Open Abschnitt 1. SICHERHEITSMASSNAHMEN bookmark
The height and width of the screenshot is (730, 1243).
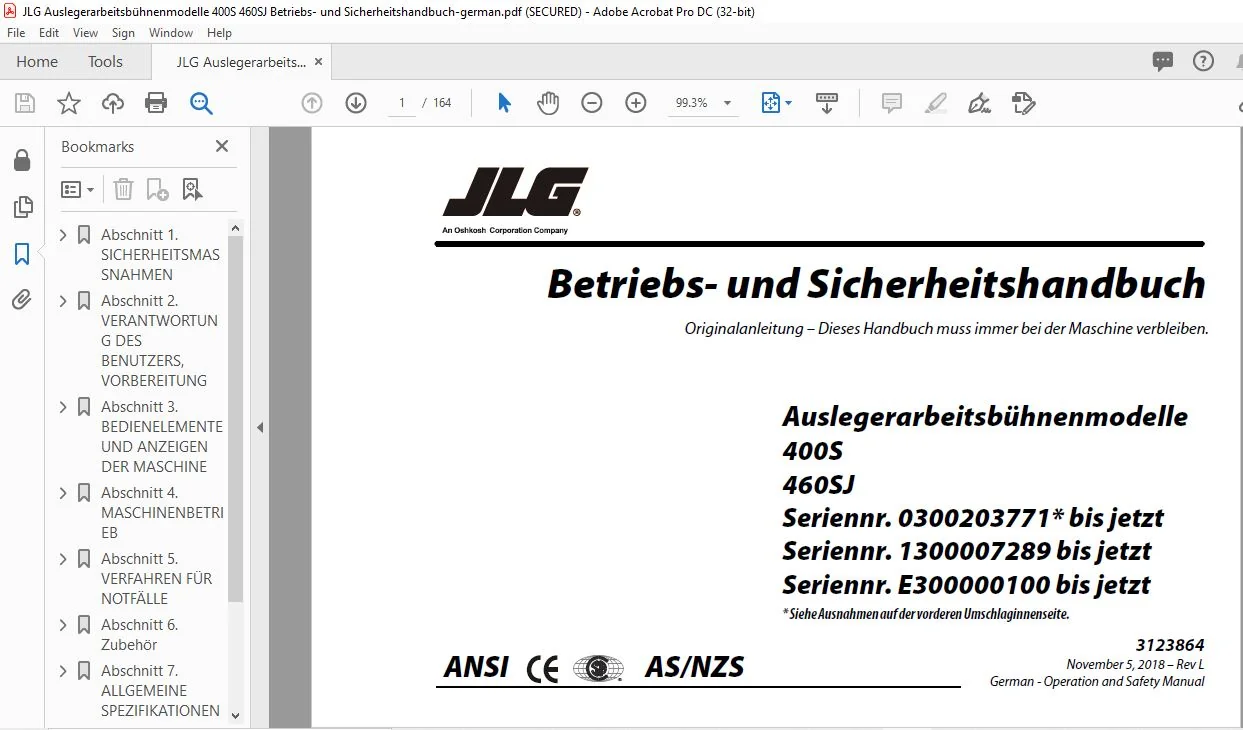point(160,255)
